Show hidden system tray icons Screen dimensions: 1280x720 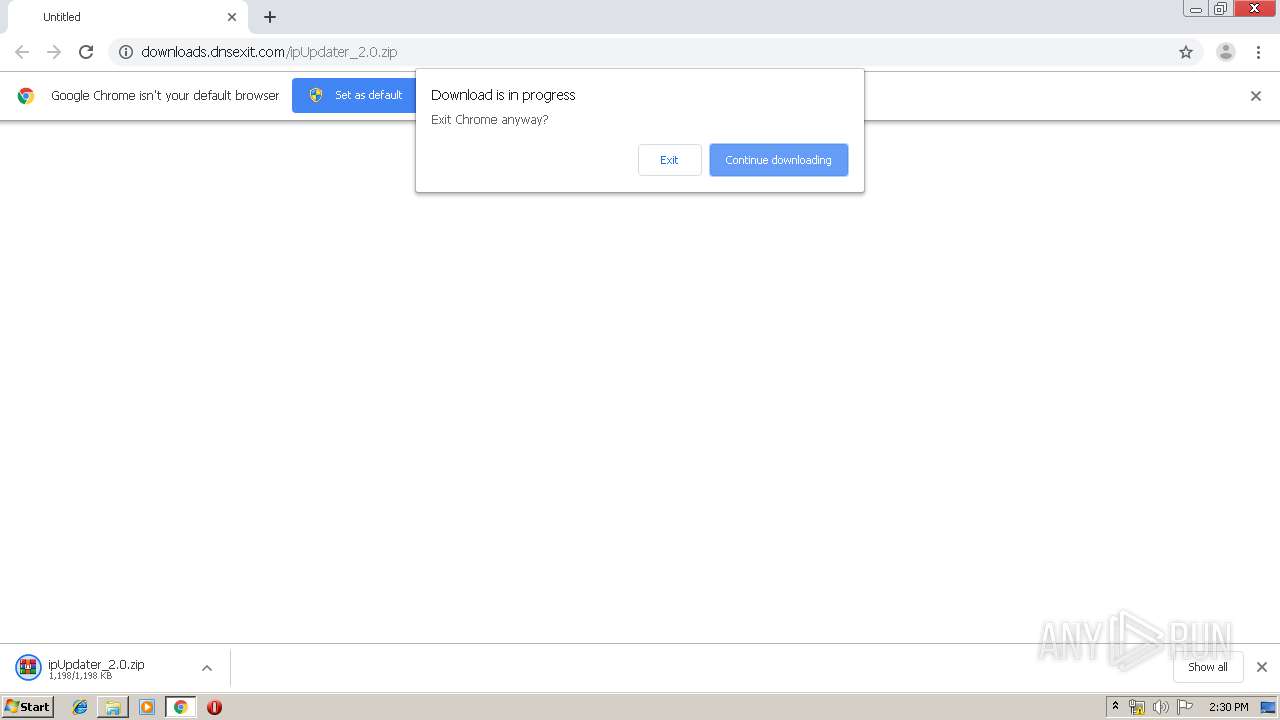(1115, 707)
